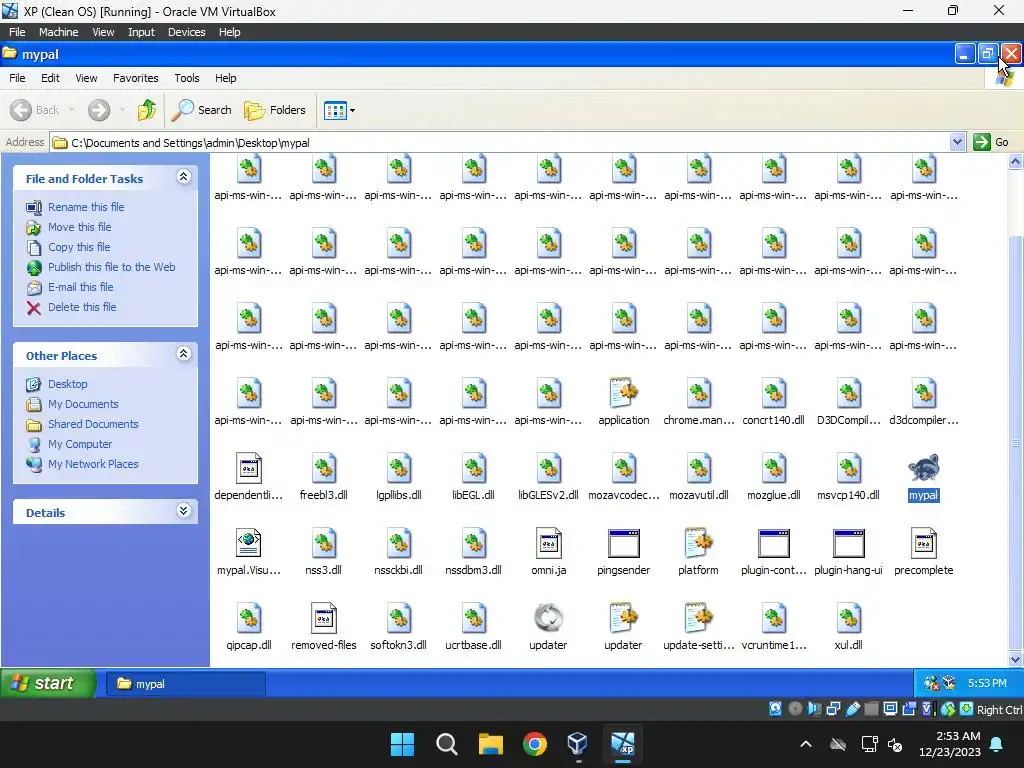
Task: Open the Tools menu
Action: [187, 78]
